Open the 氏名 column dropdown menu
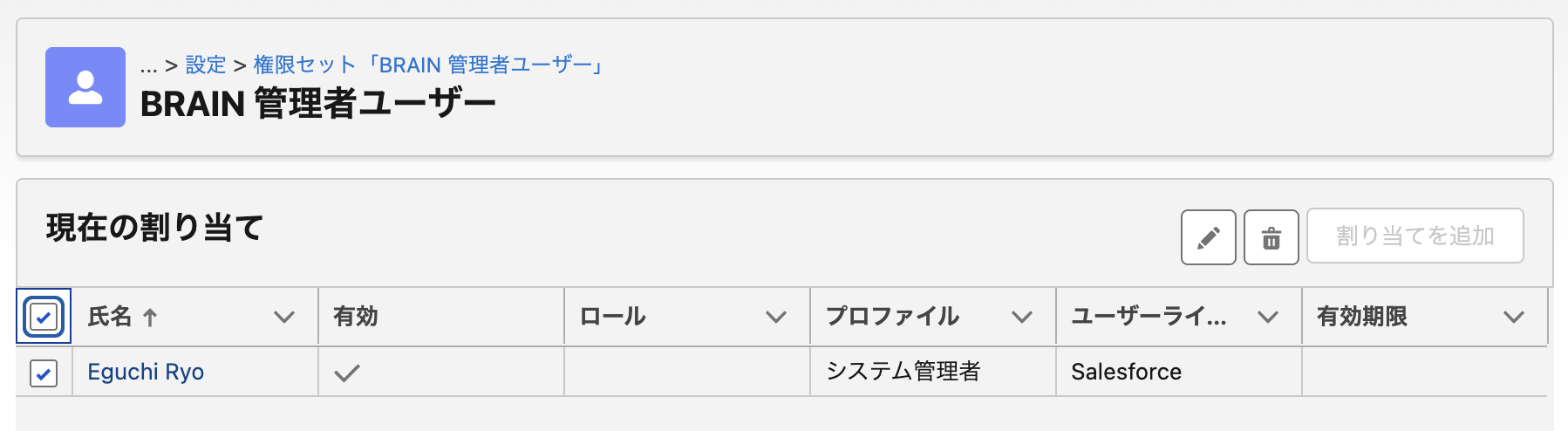This screenshot has height=431, width=1568. click(283, 318)
